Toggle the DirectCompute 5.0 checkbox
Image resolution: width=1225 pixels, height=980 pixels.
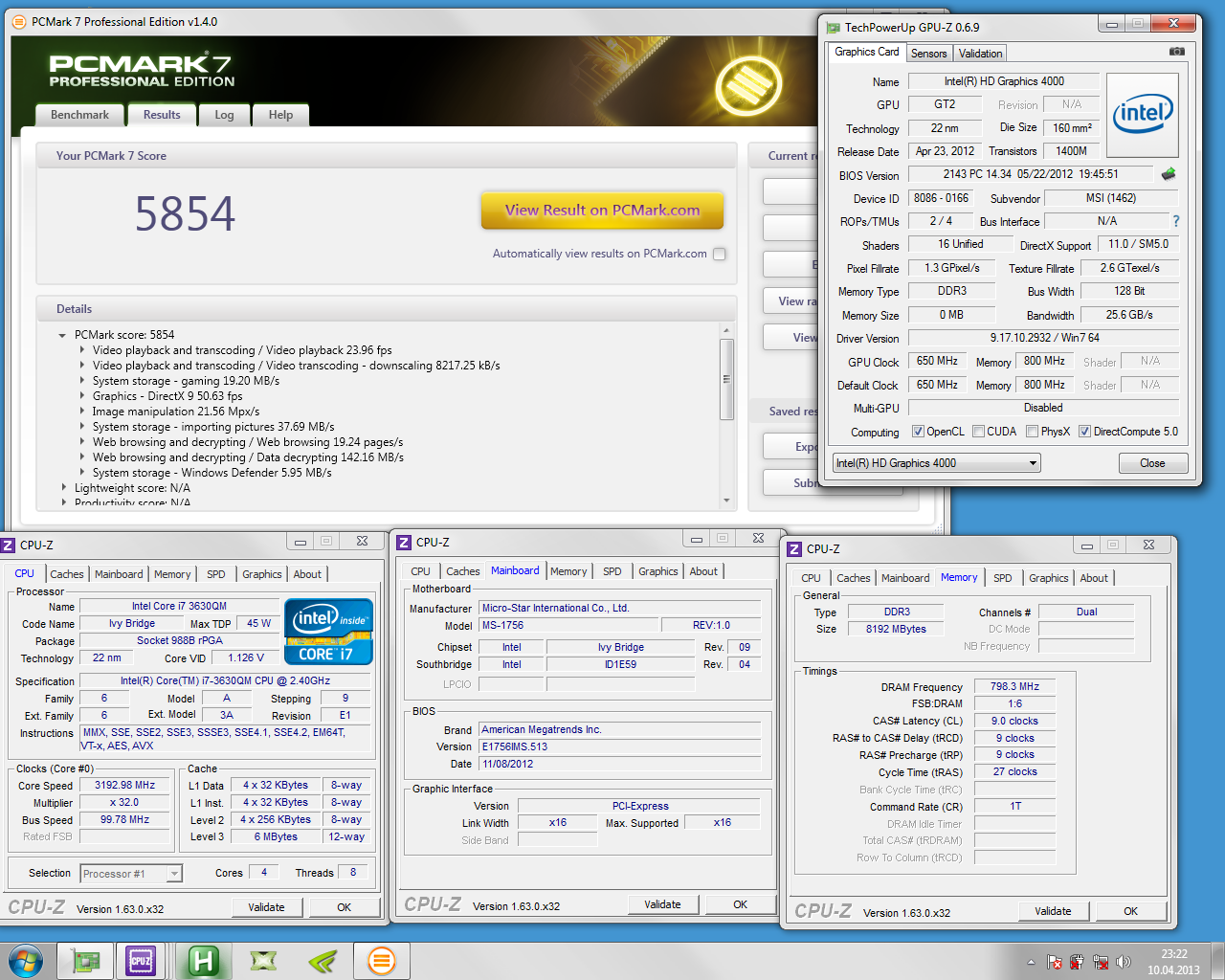click(x=1085, y=432)
